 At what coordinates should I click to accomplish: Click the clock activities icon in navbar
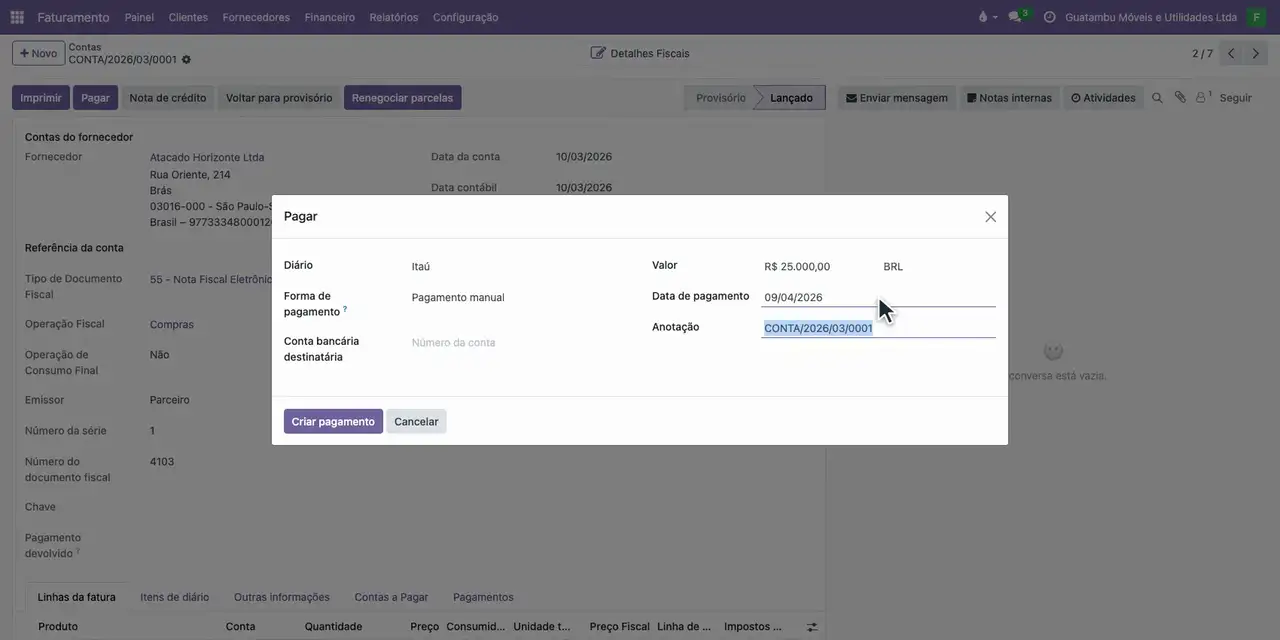(1049, 17)
